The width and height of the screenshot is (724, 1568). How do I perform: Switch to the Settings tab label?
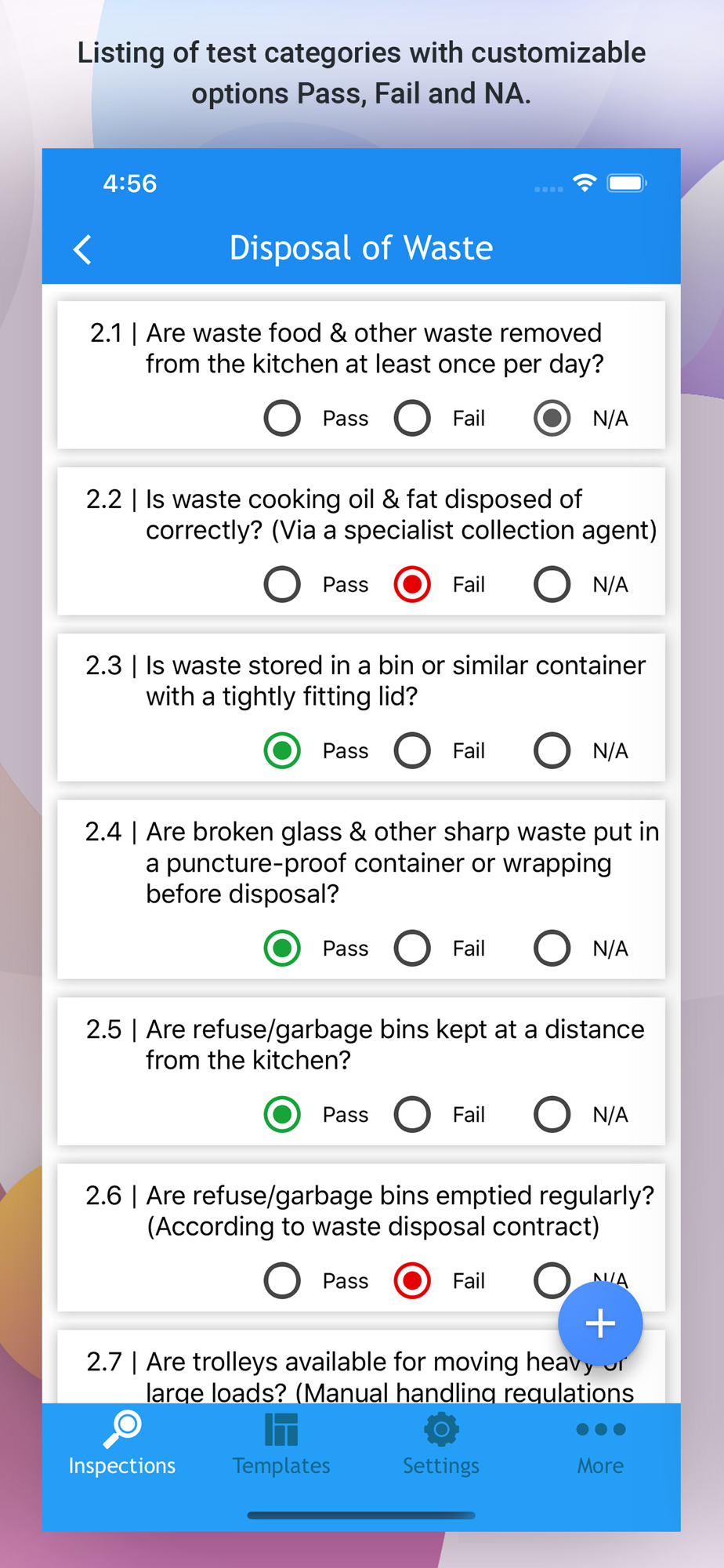441,1465
